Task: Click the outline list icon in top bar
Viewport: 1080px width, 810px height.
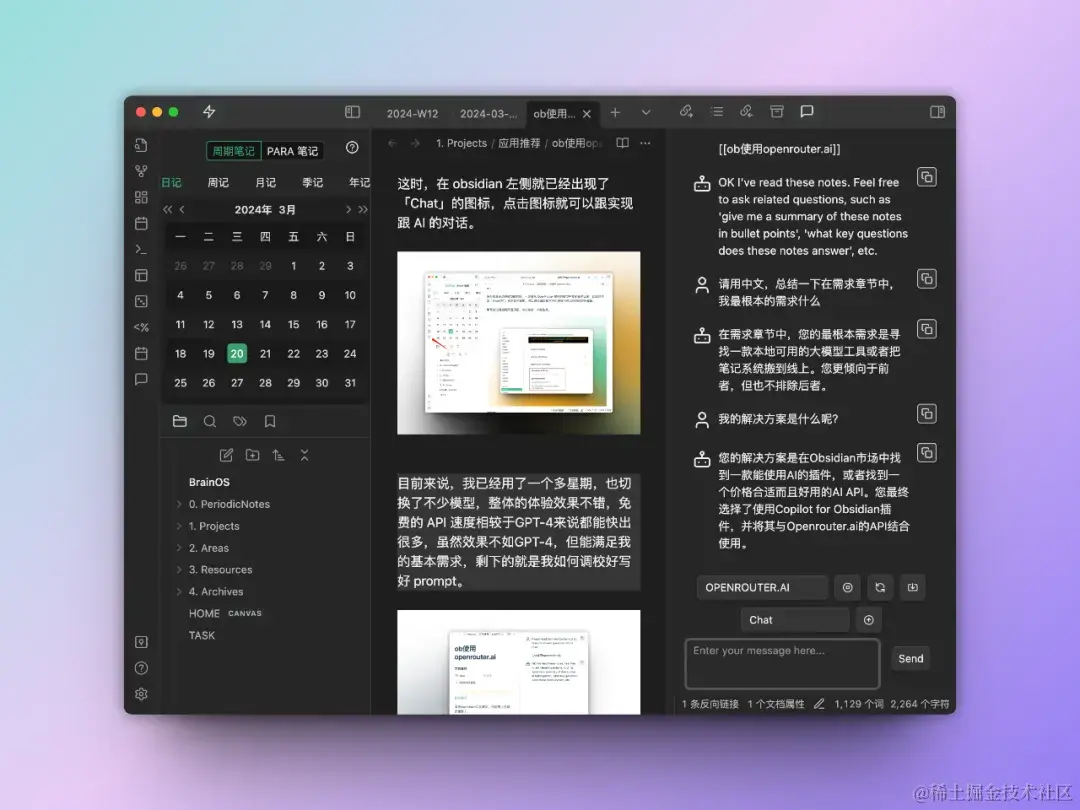Action: (x=717, y=112)
